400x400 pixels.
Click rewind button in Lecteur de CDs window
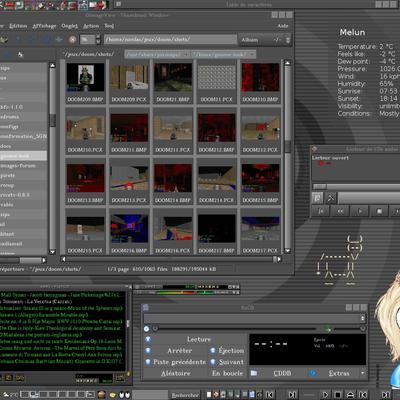point(340,211)
